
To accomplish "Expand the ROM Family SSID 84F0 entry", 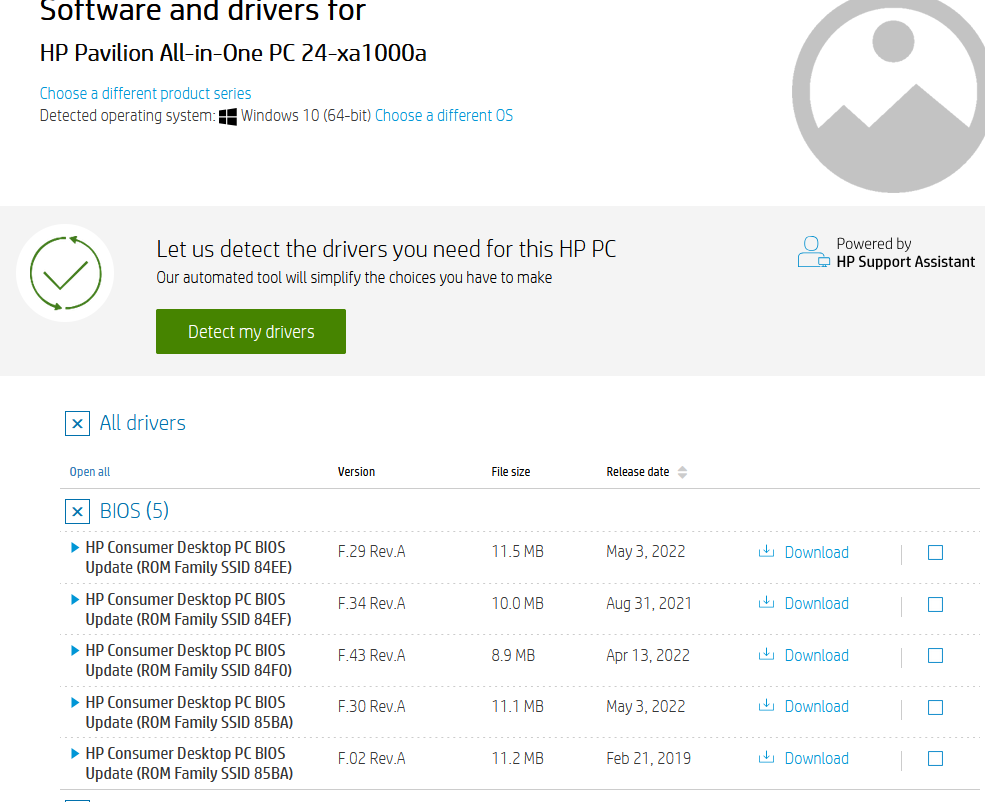I will click(76, 650).
